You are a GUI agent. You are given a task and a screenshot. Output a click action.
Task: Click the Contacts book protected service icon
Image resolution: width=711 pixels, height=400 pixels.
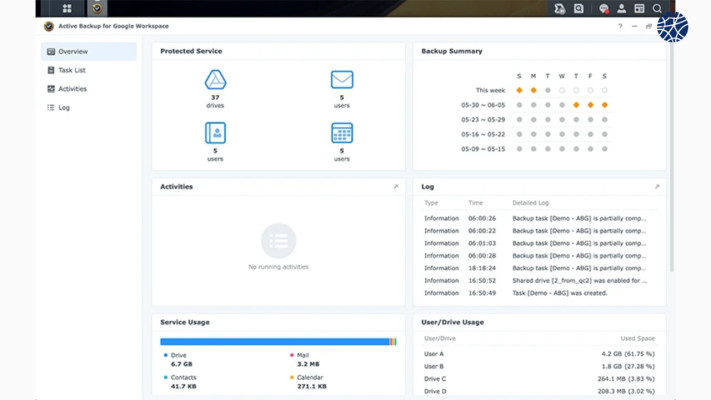coord(215,133)
